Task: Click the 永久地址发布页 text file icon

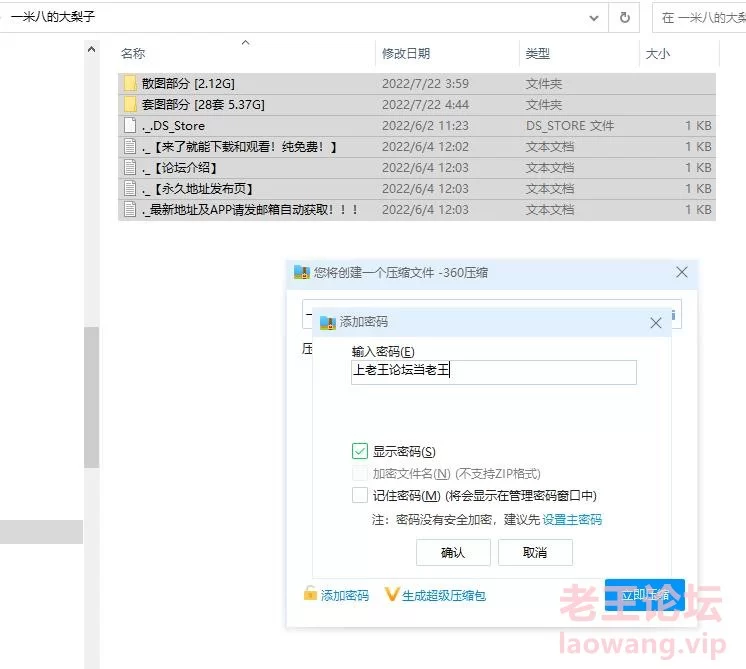Action: pos(130,189)
